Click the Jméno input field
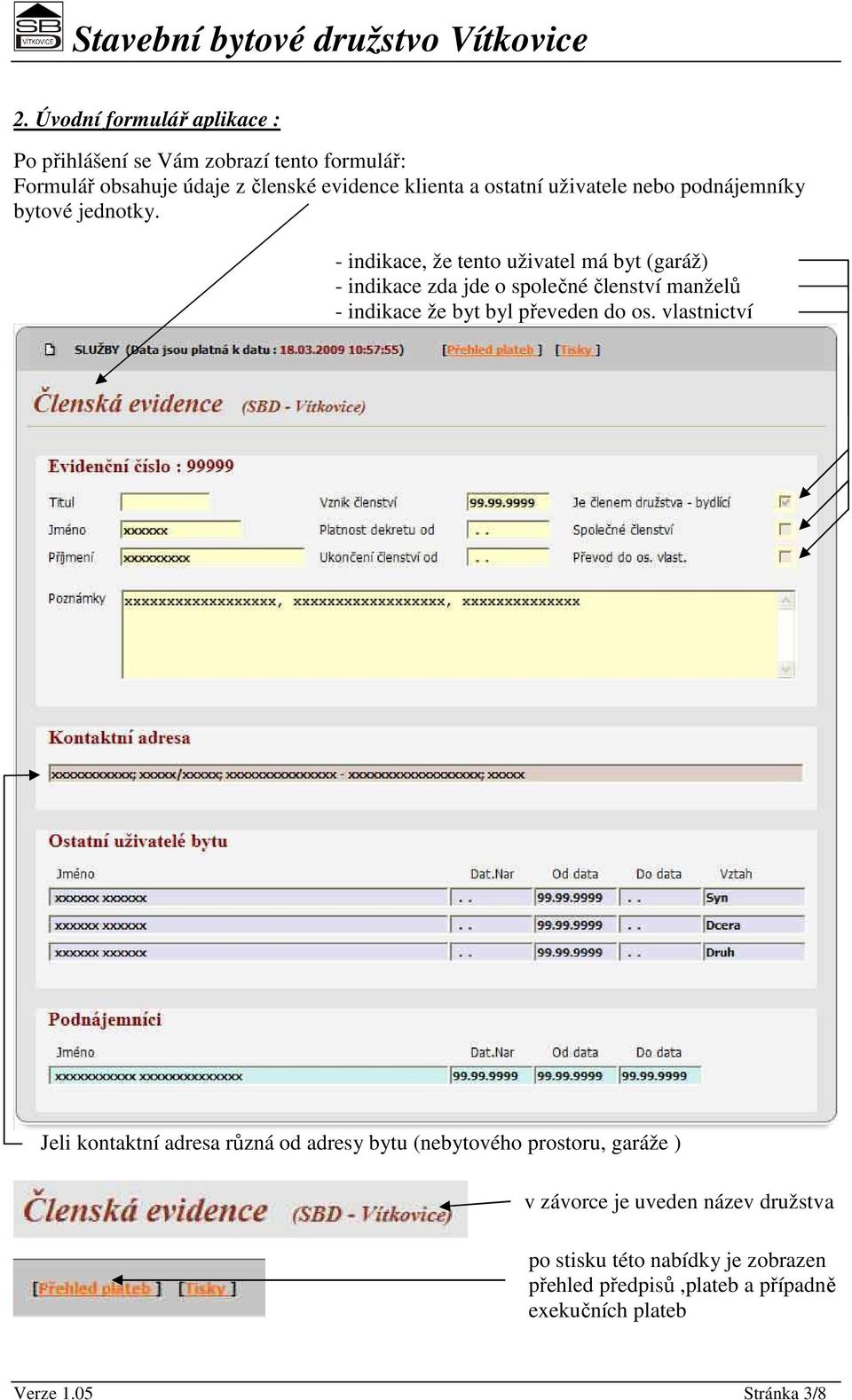The height and width of the screenshot is (1400, 852). [181, 530]
